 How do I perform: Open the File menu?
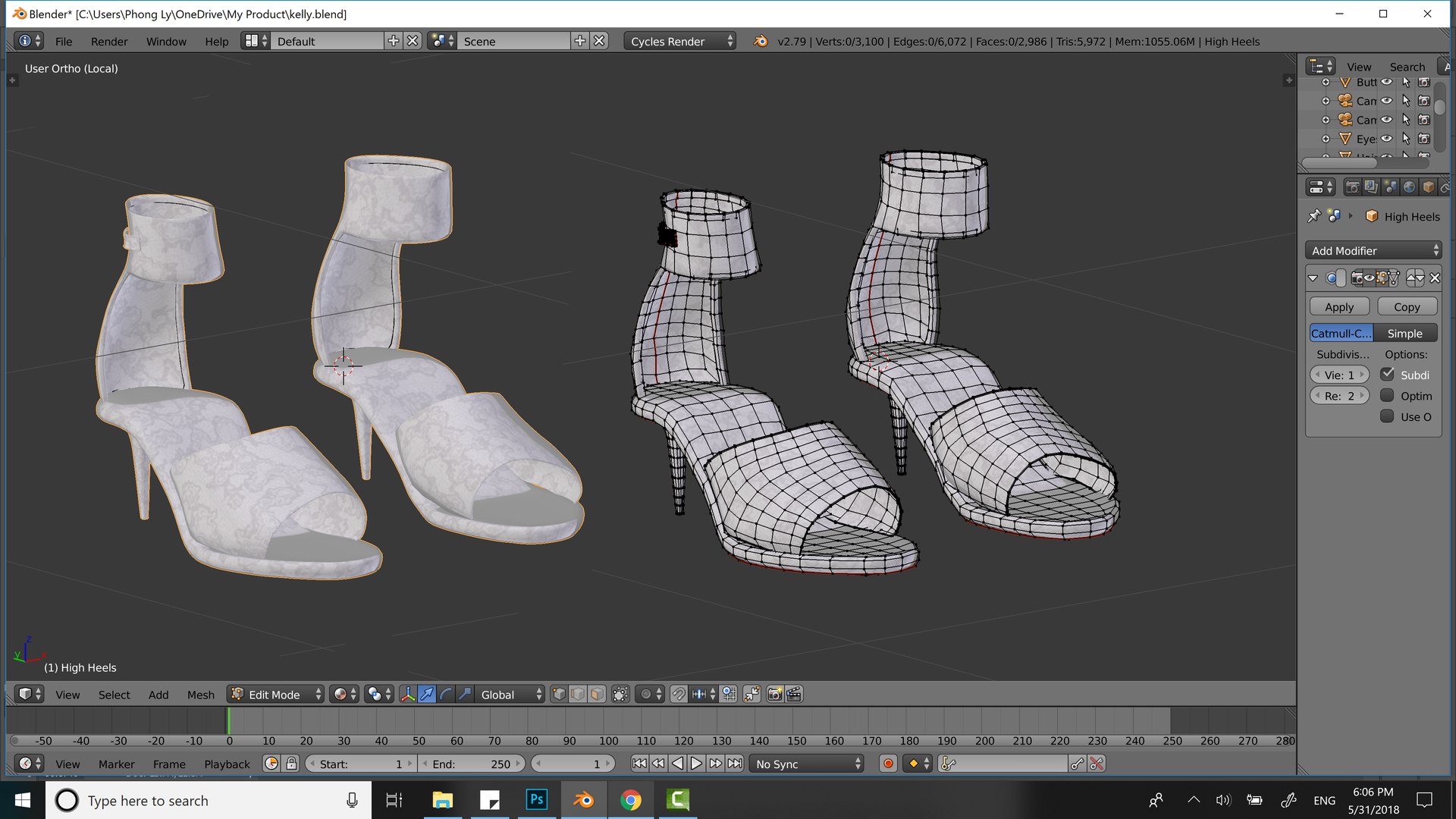click(64, 41)
